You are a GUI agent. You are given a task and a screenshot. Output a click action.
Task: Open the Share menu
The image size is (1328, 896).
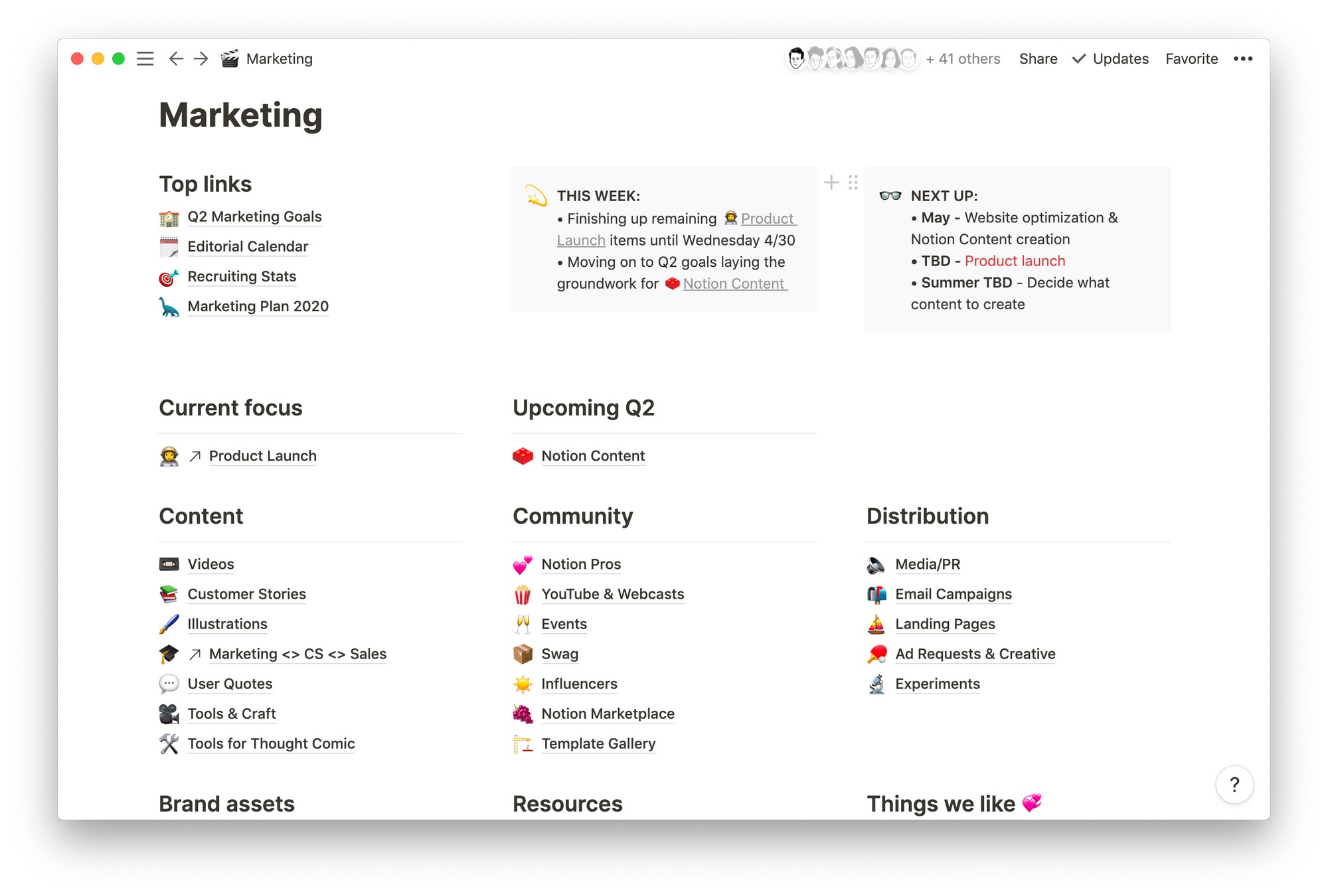point(1038,58)
